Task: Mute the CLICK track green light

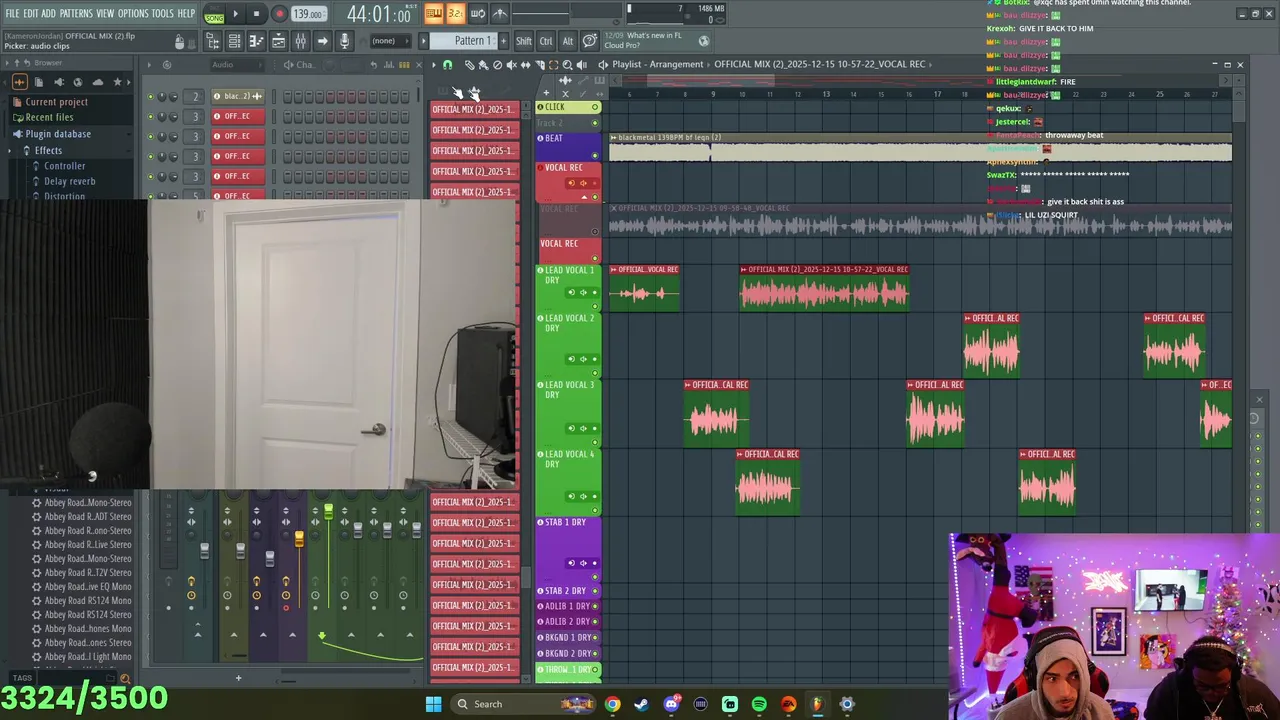Action: click(595, 107)
